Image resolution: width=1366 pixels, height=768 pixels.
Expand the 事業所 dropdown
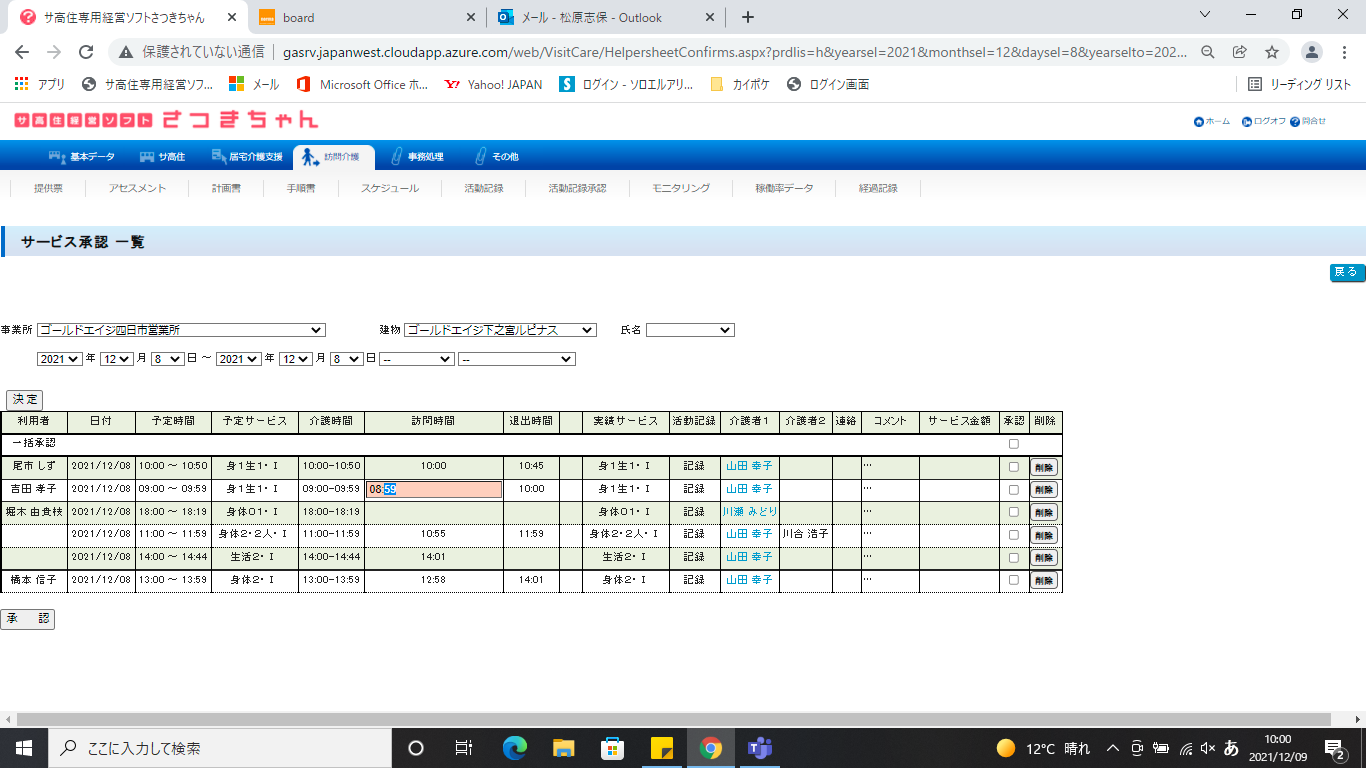point(181,330)
